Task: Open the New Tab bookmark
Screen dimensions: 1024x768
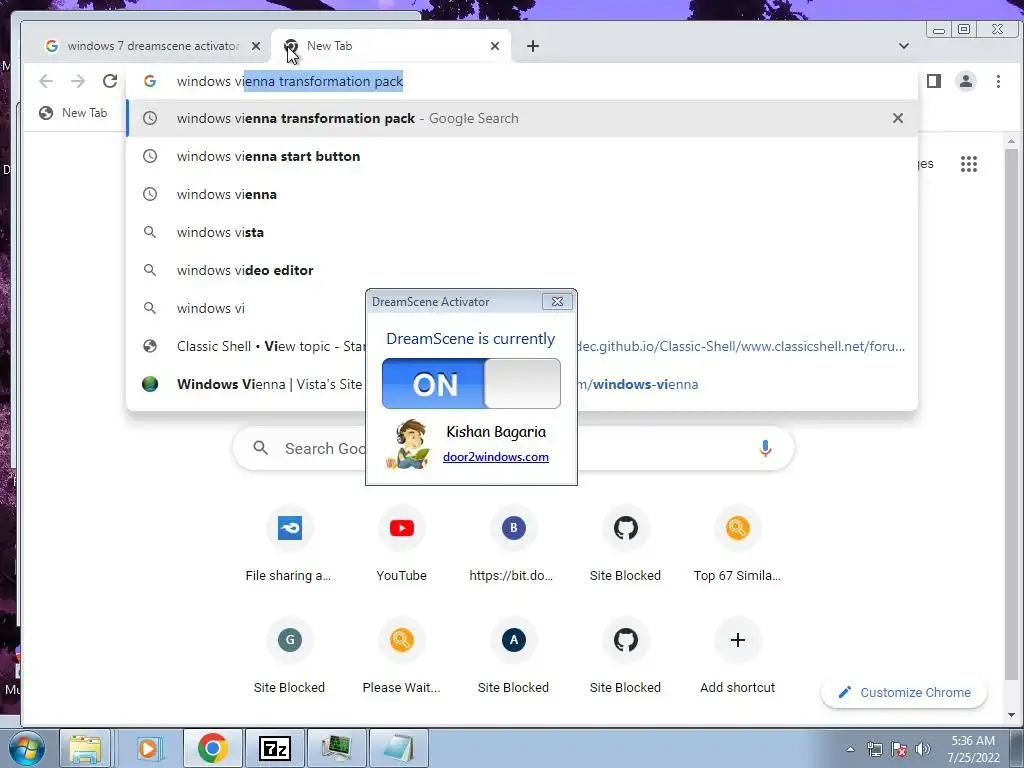Action: [x=73, y=113]
